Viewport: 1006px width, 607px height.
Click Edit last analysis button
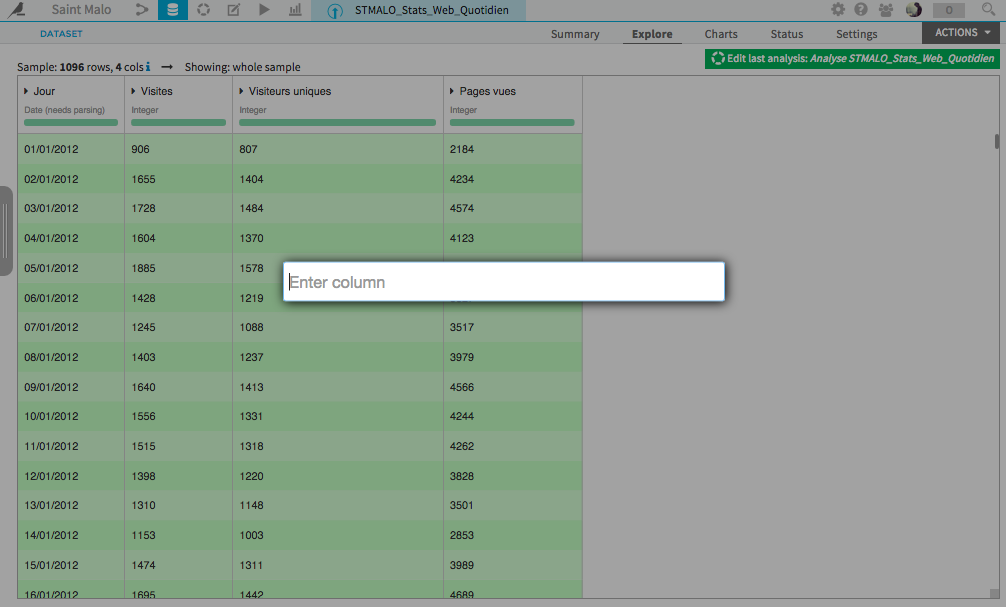coord(852,58)
